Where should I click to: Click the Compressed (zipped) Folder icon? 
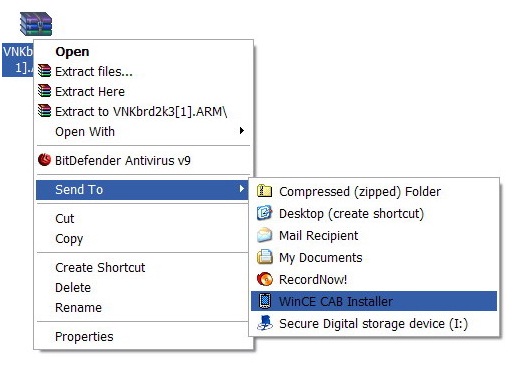(265, 191)
